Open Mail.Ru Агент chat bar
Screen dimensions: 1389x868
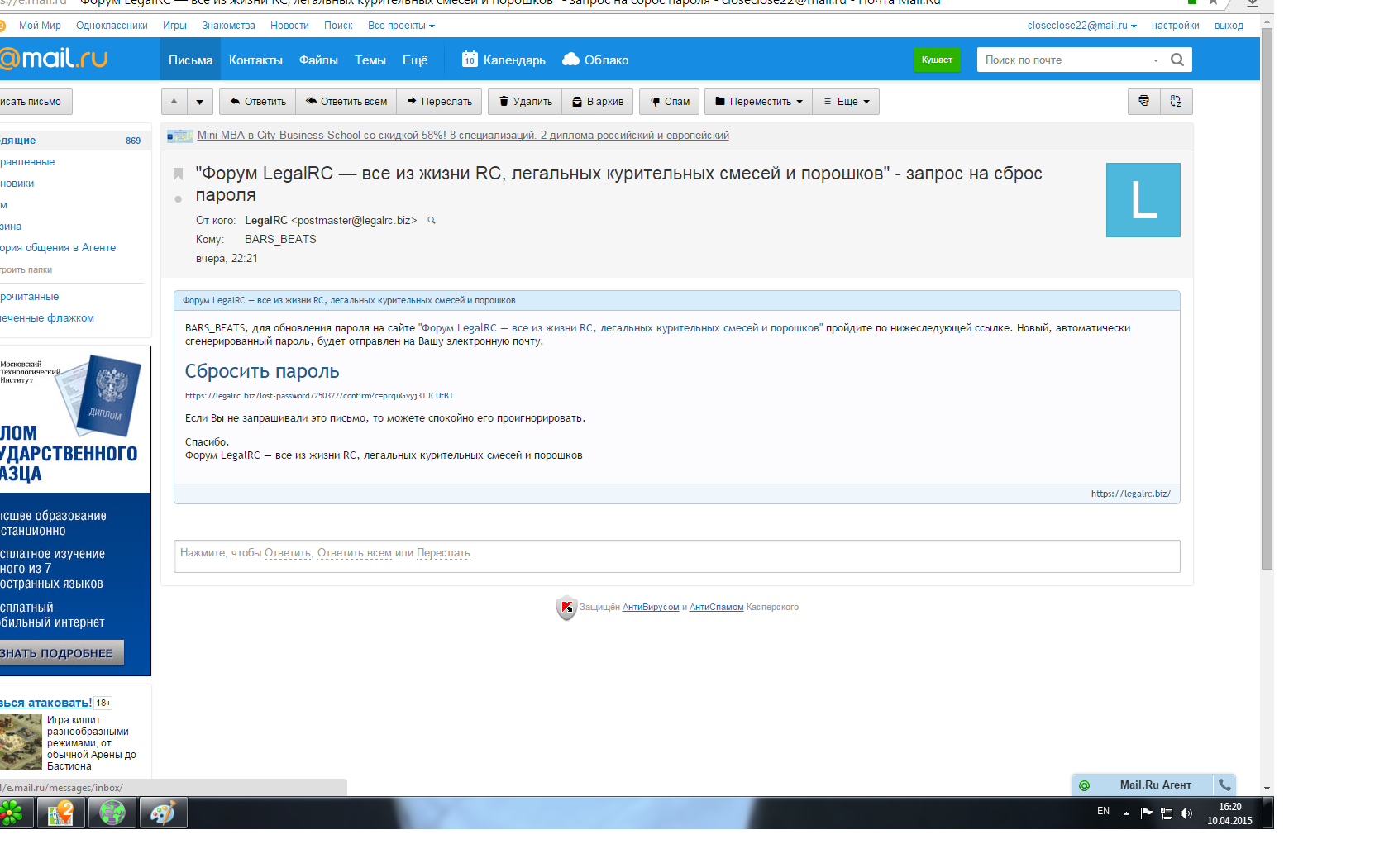1143,785
